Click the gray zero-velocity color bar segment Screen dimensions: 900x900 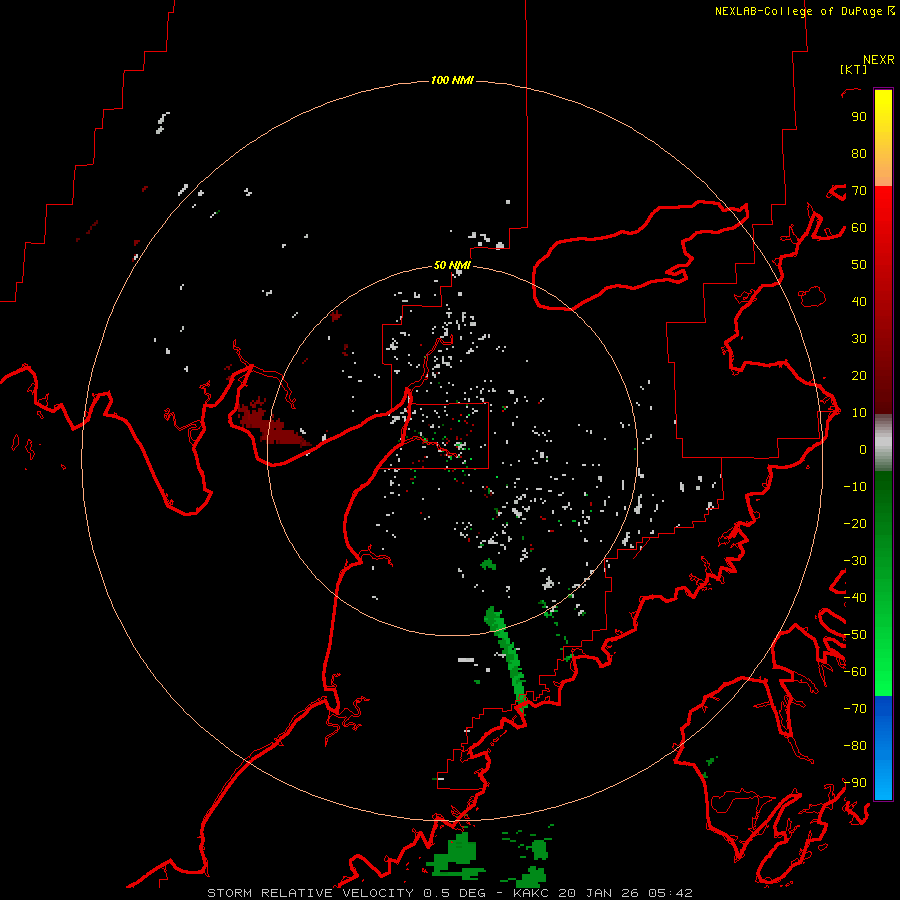point(883,443)
